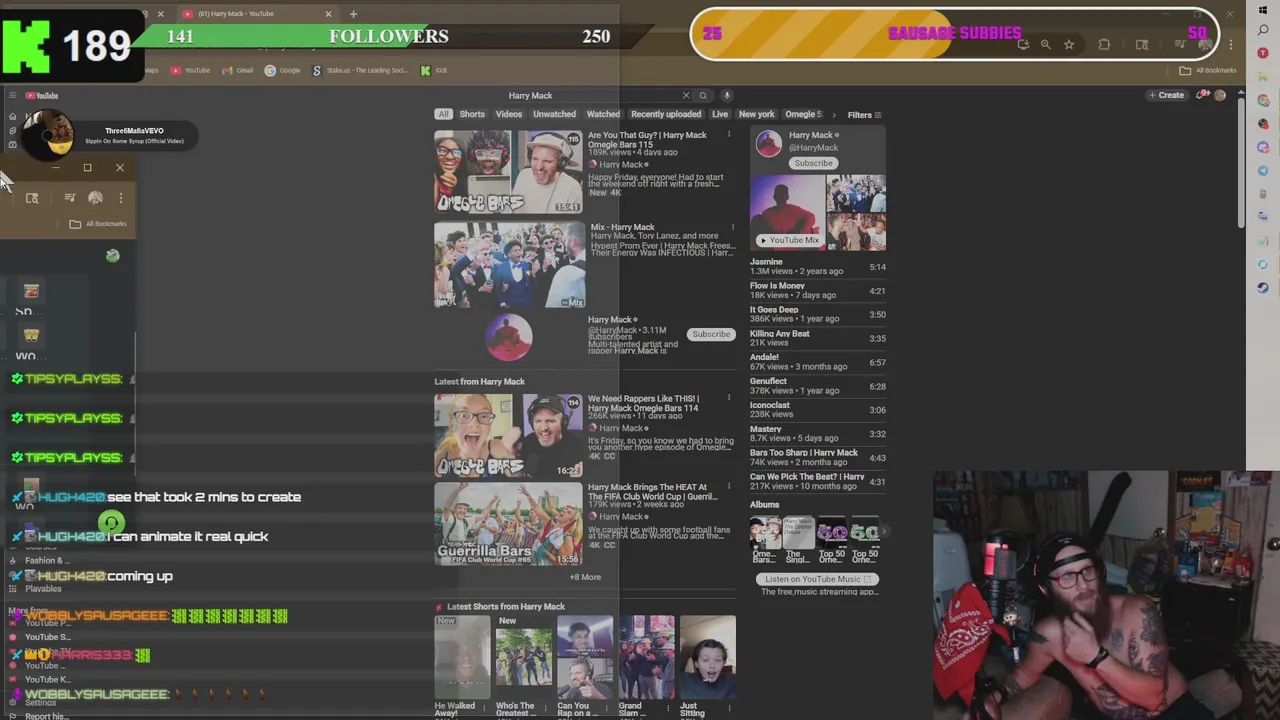The height and width of the screenshot is (720, 1280).
Task: Open the browser extensions puzzle icon
Action: click(x=1104, y=44)
